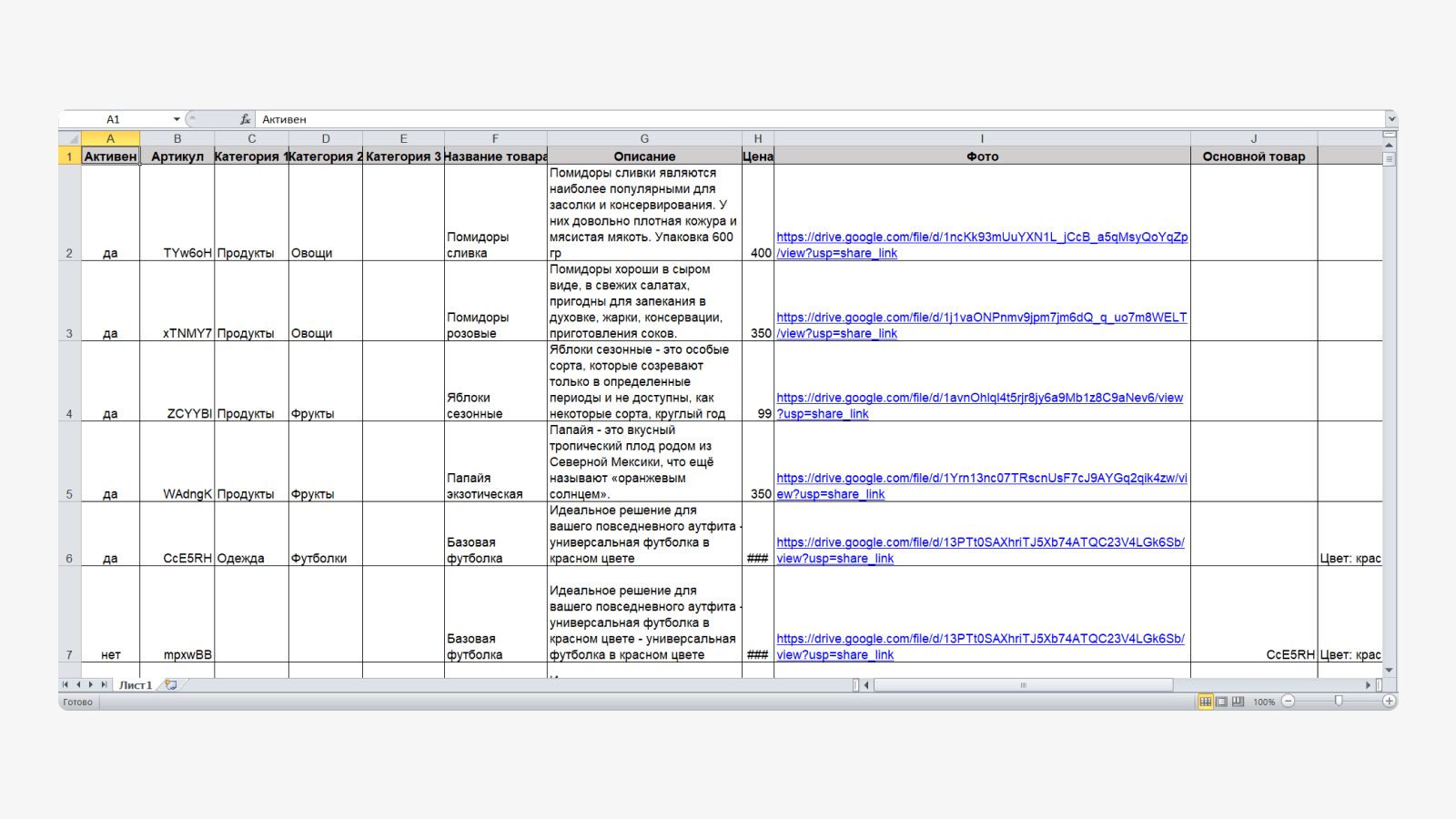This screenshot has height=819, width=1456.
Task: Select column G header Описание column
Action: [644, 138]
